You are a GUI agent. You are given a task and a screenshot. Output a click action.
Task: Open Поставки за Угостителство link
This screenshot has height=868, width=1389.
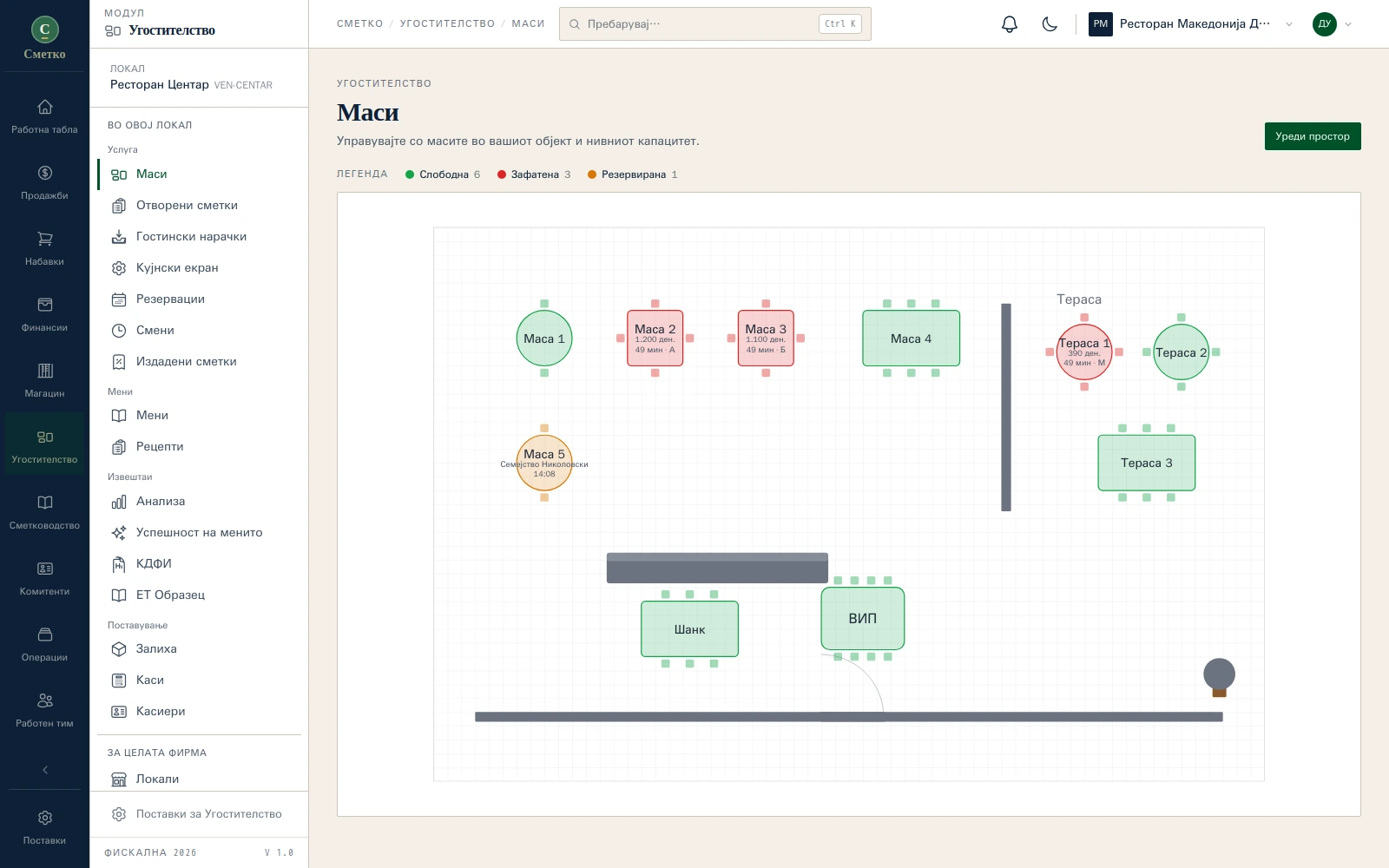point(199,814)
